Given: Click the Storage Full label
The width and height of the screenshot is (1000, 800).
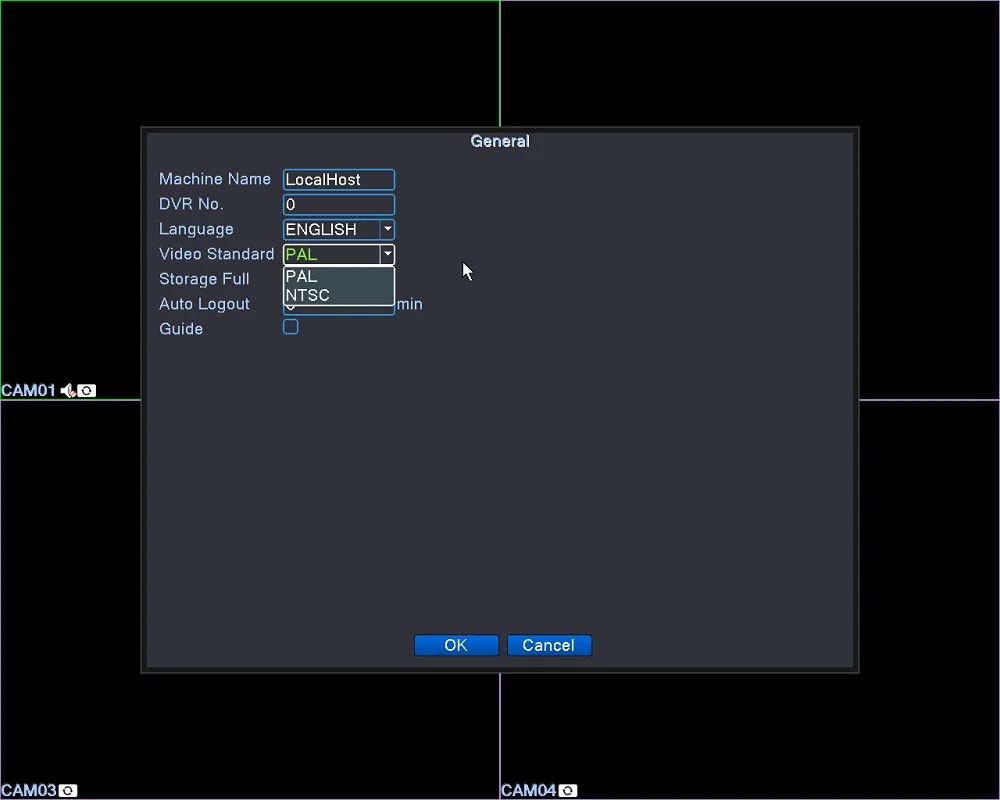Looking at the screenshot, I should 204,279.
